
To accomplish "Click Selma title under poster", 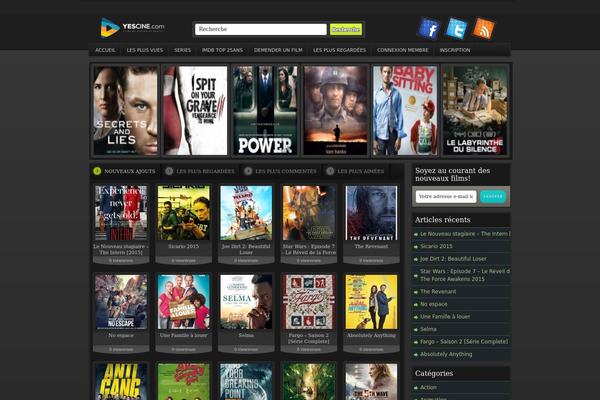I will pyautogui.click(x=246, y=335).
